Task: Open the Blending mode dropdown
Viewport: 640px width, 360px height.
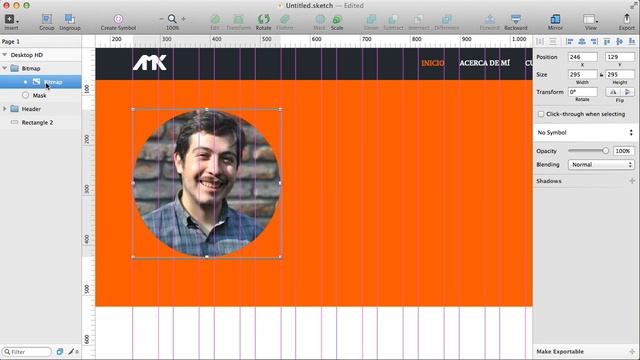Action: 601,164
